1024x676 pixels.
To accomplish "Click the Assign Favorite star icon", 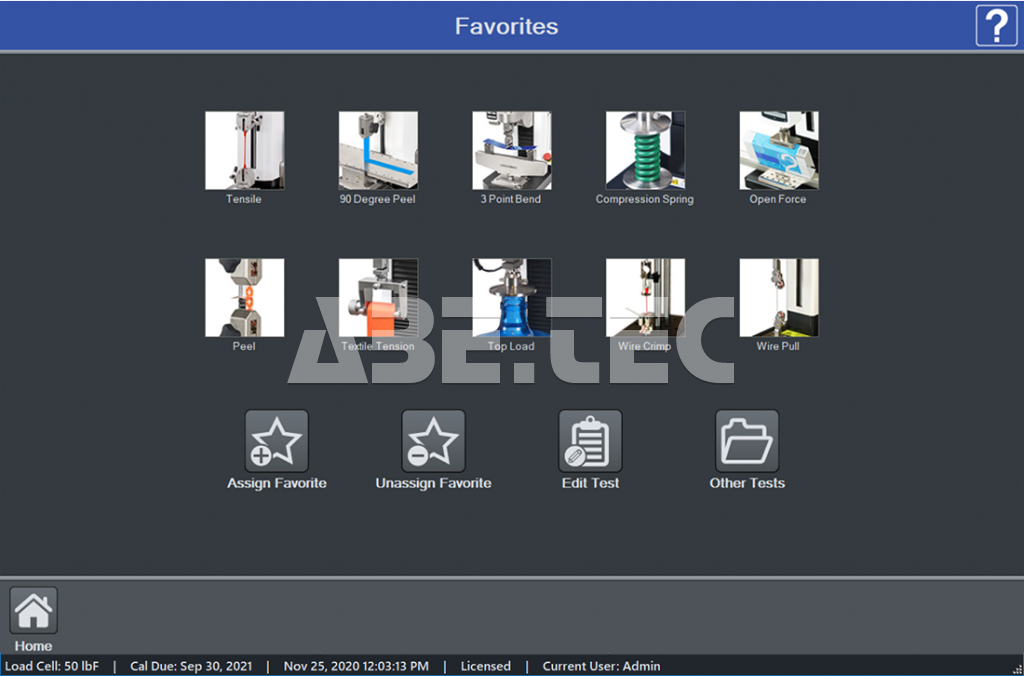I will (277, 441).
